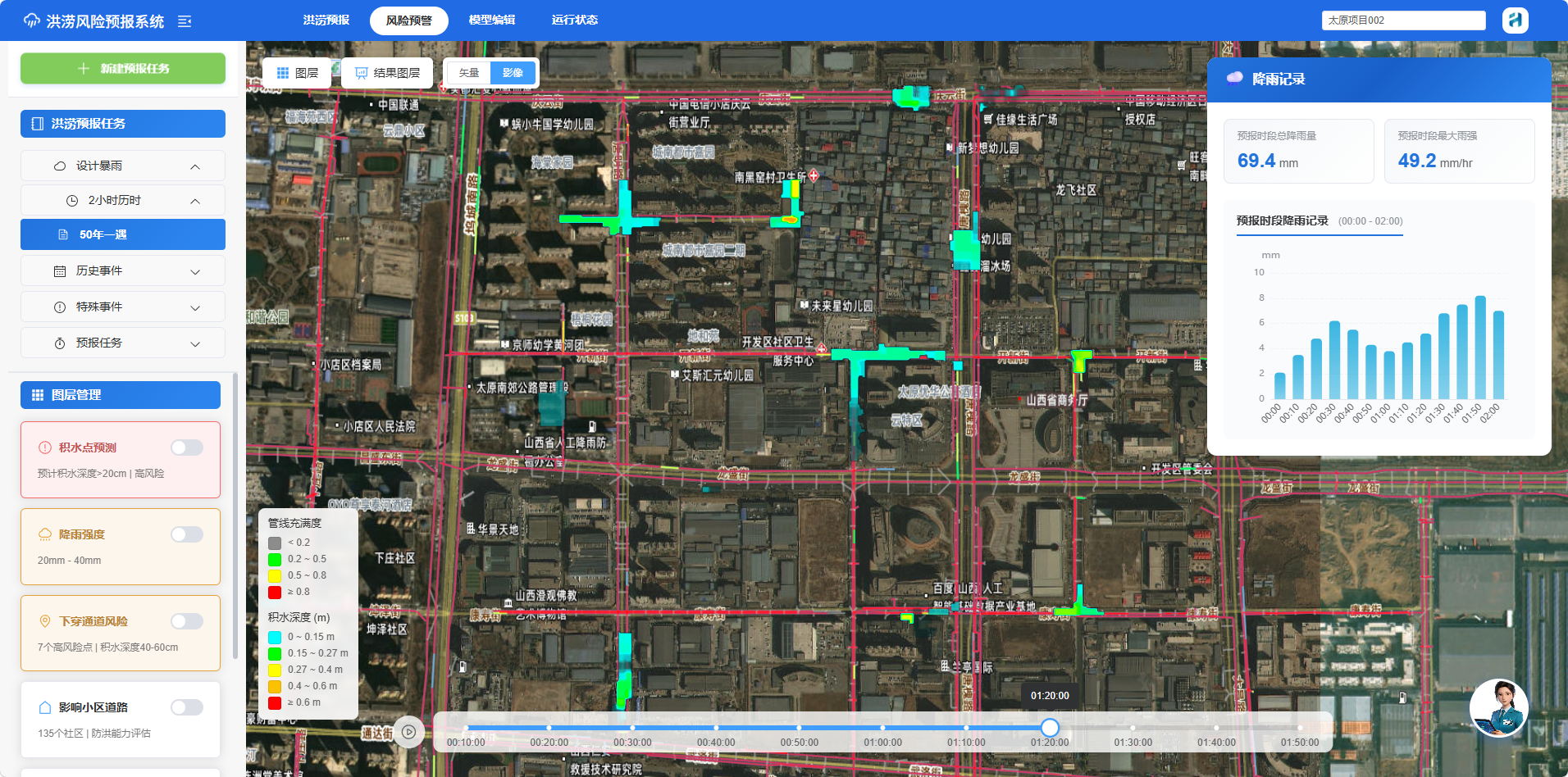This screenshot has width=1568, height=777.
Task: Open the 图层 grid layers button
Action: point(298,73)
